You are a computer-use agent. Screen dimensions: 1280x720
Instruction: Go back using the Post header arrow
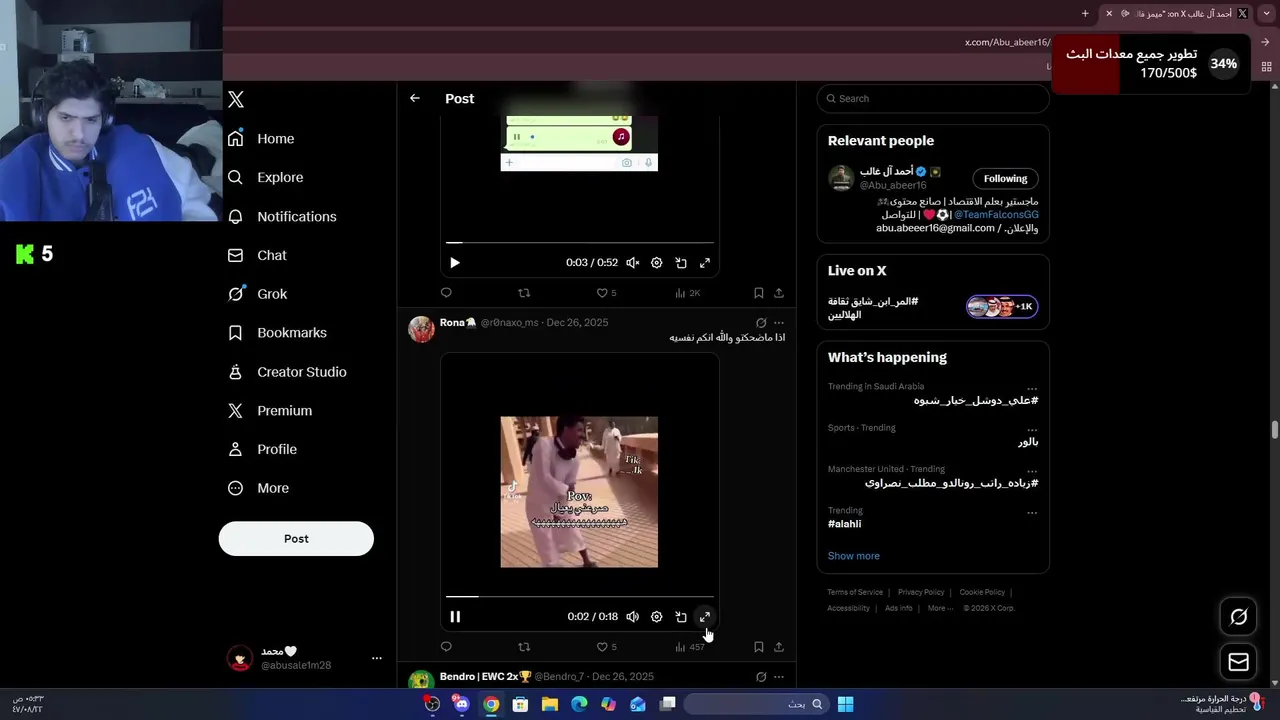tap(415, 98)
